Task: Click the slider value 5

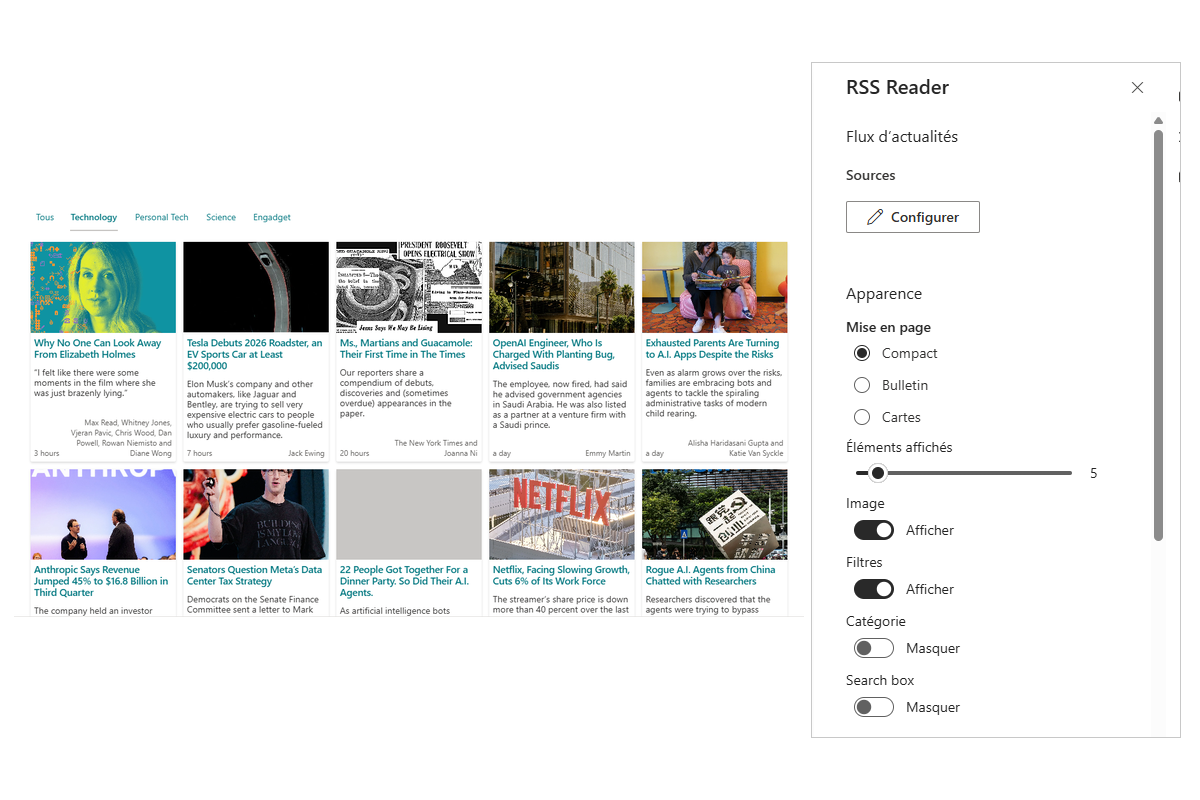Action: [1093, 473]
